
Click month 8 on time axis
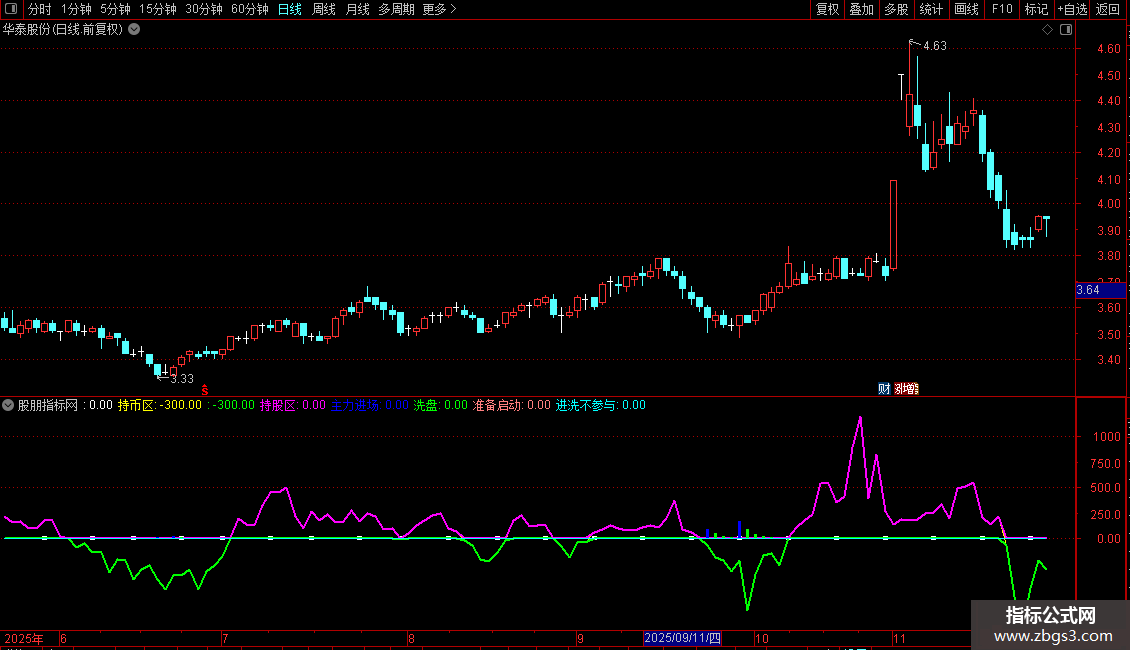point(411,638)
